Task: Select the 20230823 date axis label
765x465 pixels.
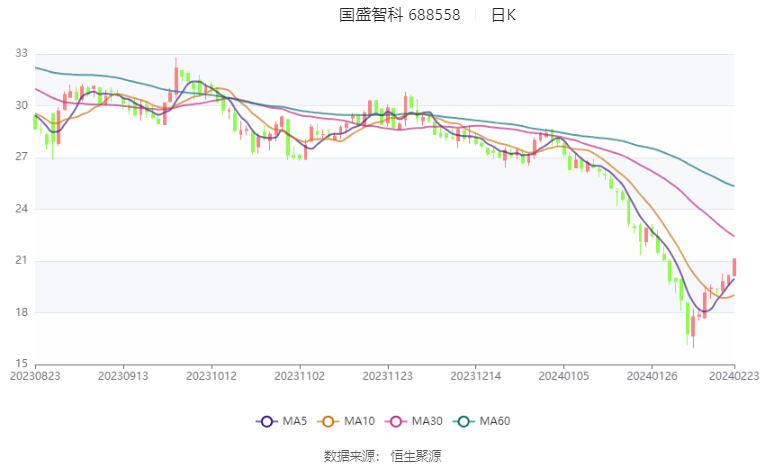Action: (x=35, y=376)
